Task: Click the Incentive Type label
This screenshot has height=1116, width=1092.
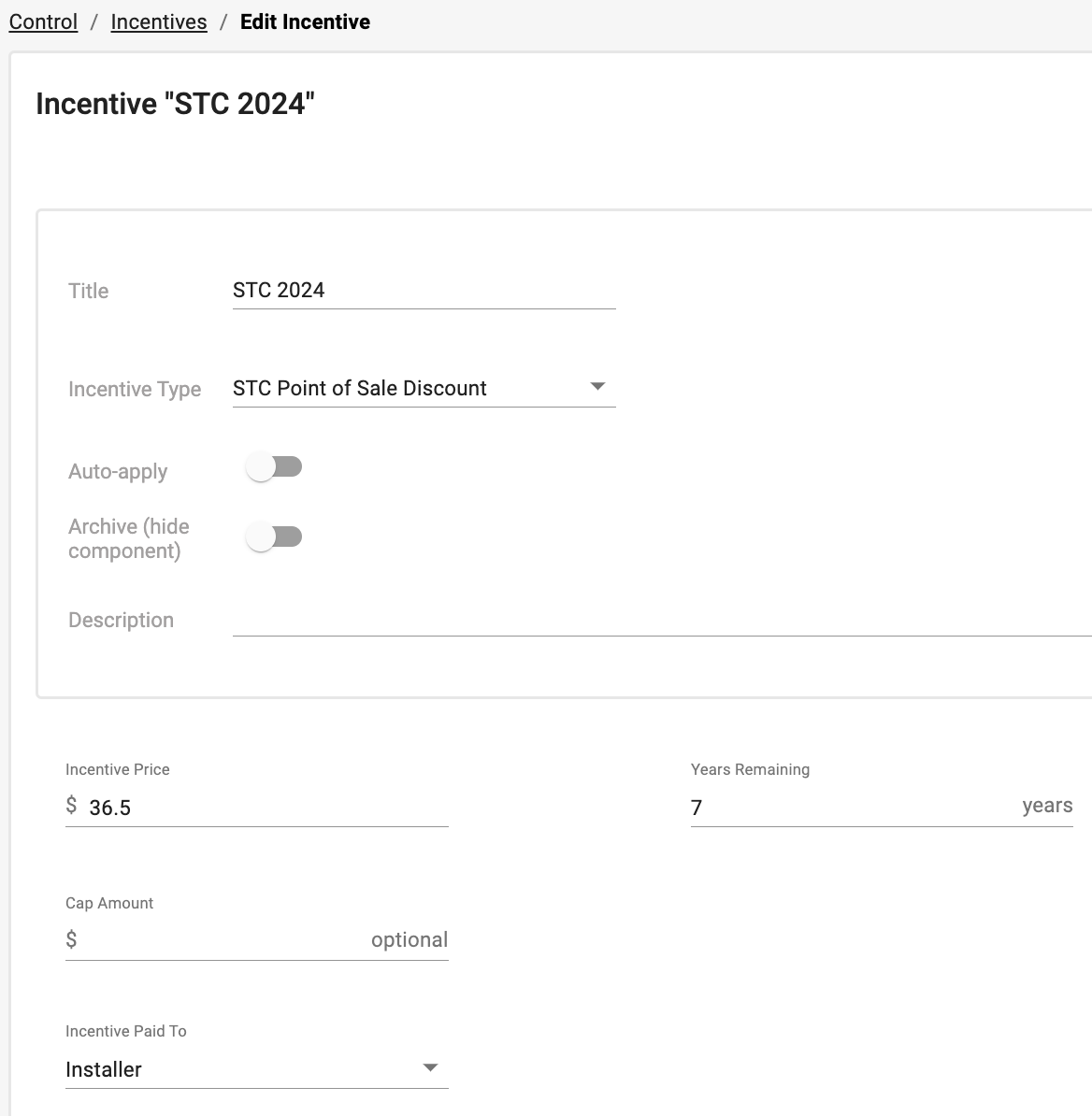Action: pyautogui.click(x=135, y=390)
